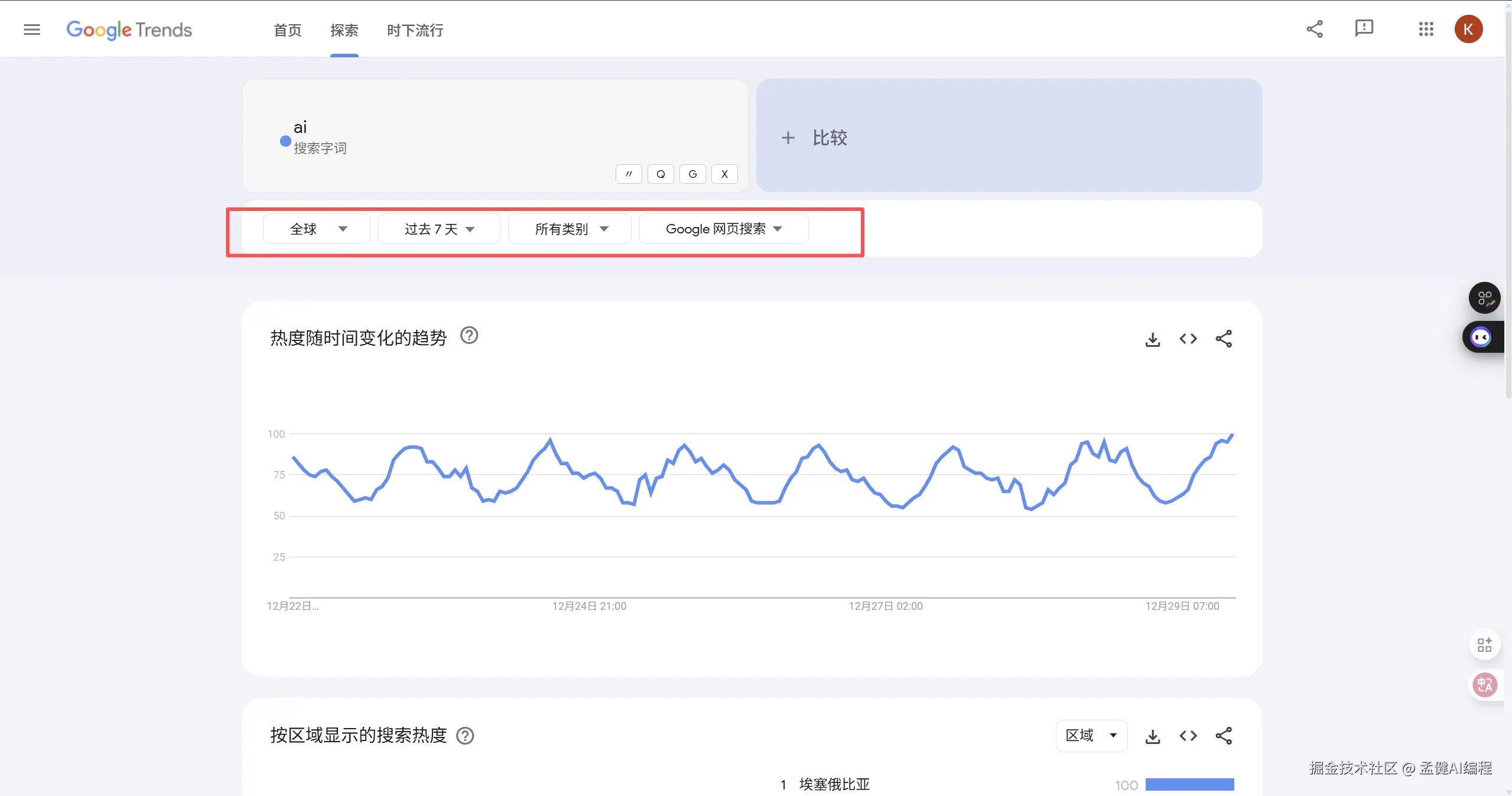Open embed code for the trend chart

(1188, 339)
